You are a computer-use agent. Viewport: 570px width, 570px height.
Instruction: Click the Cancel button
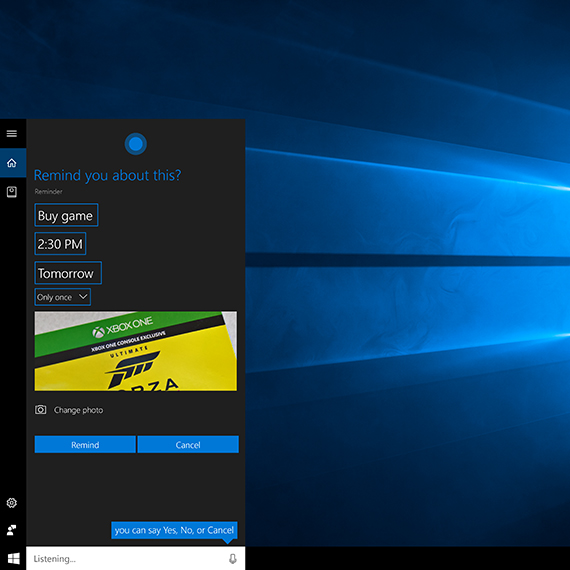tap(188, 445)
